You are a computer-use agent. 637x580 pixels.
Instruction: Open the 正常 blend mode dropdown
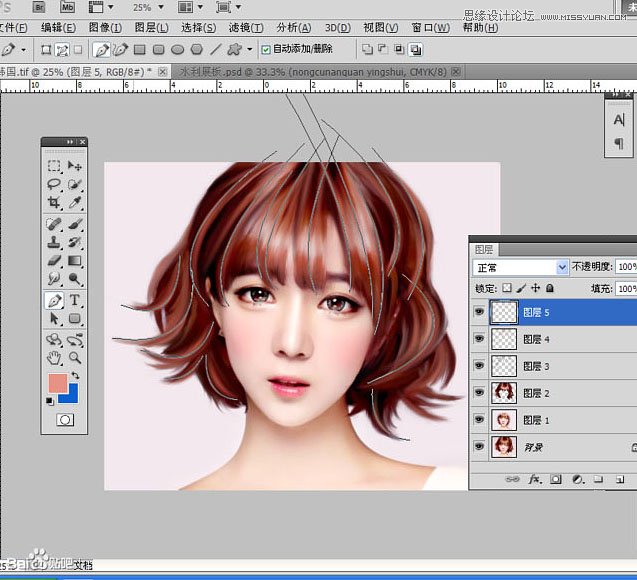pyautogui.click(x=562, y=267)
